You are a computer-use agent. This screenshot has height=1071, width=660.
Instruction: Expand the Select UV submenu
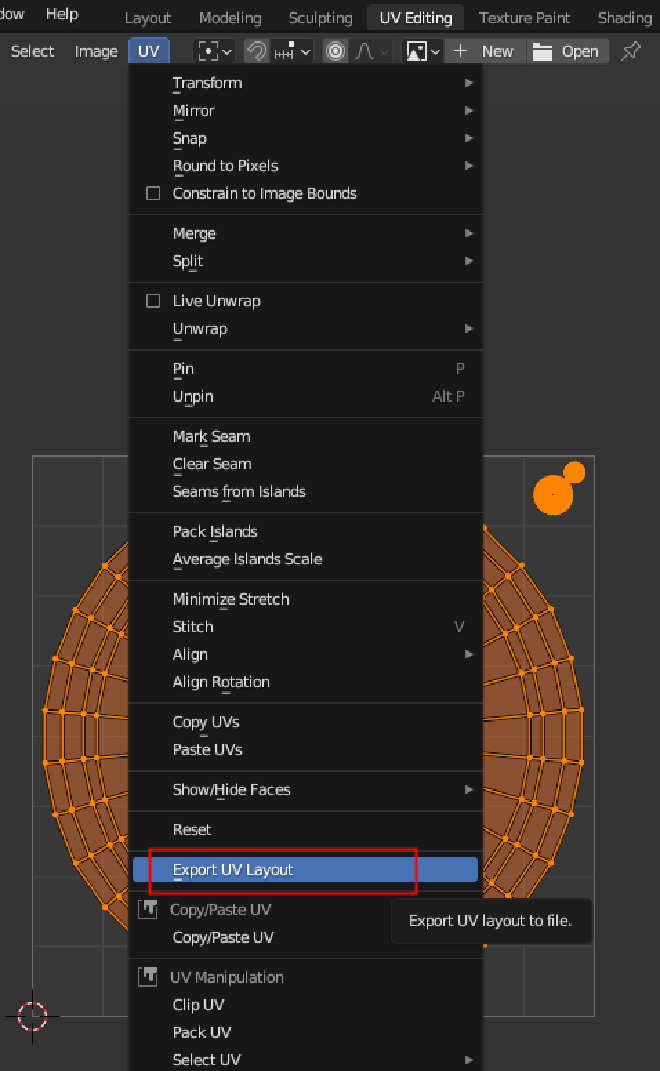(x=468, y=1059)
